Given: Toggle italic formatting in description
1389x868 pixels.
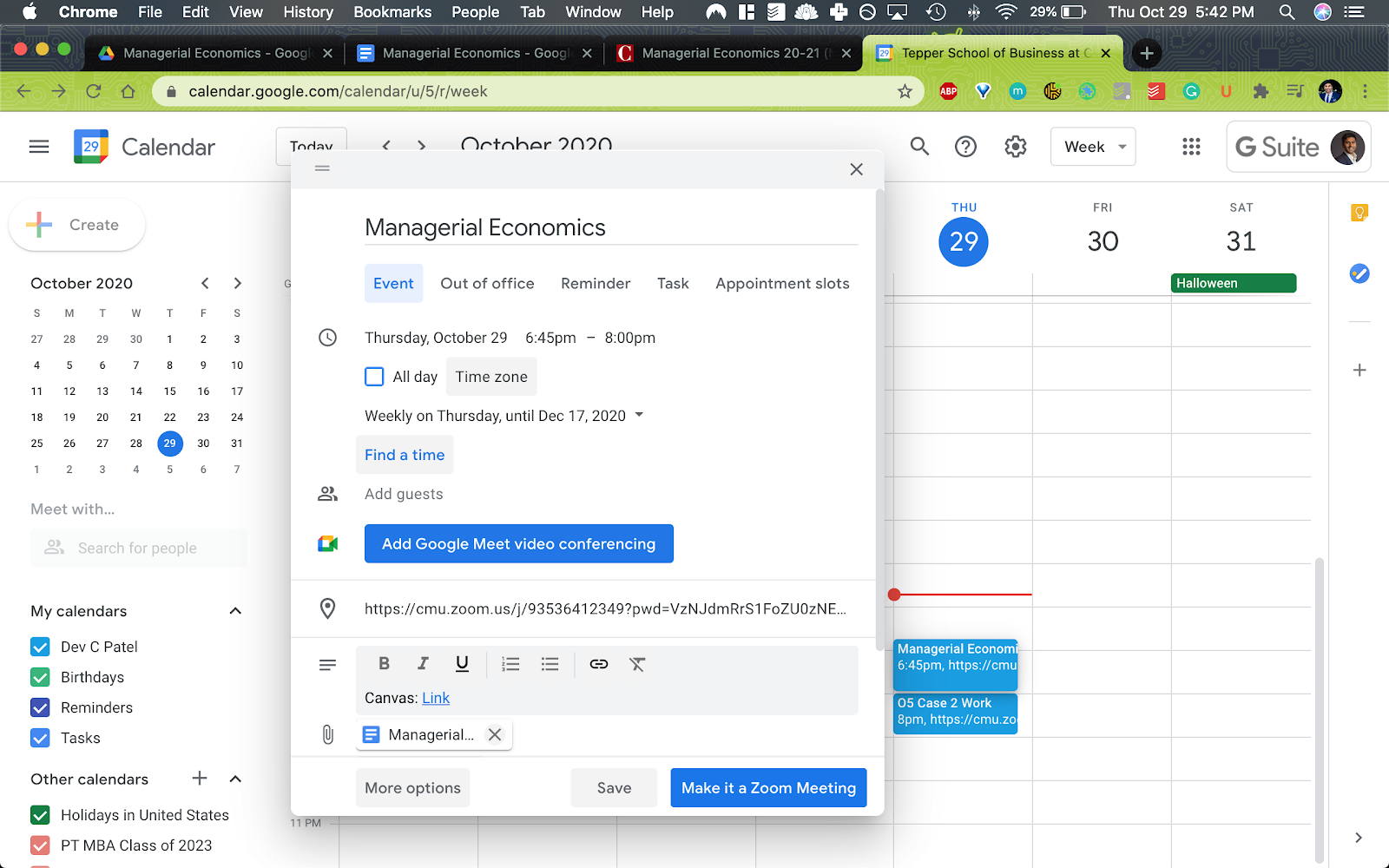Looking at the screenshot, I should point(423,664).
